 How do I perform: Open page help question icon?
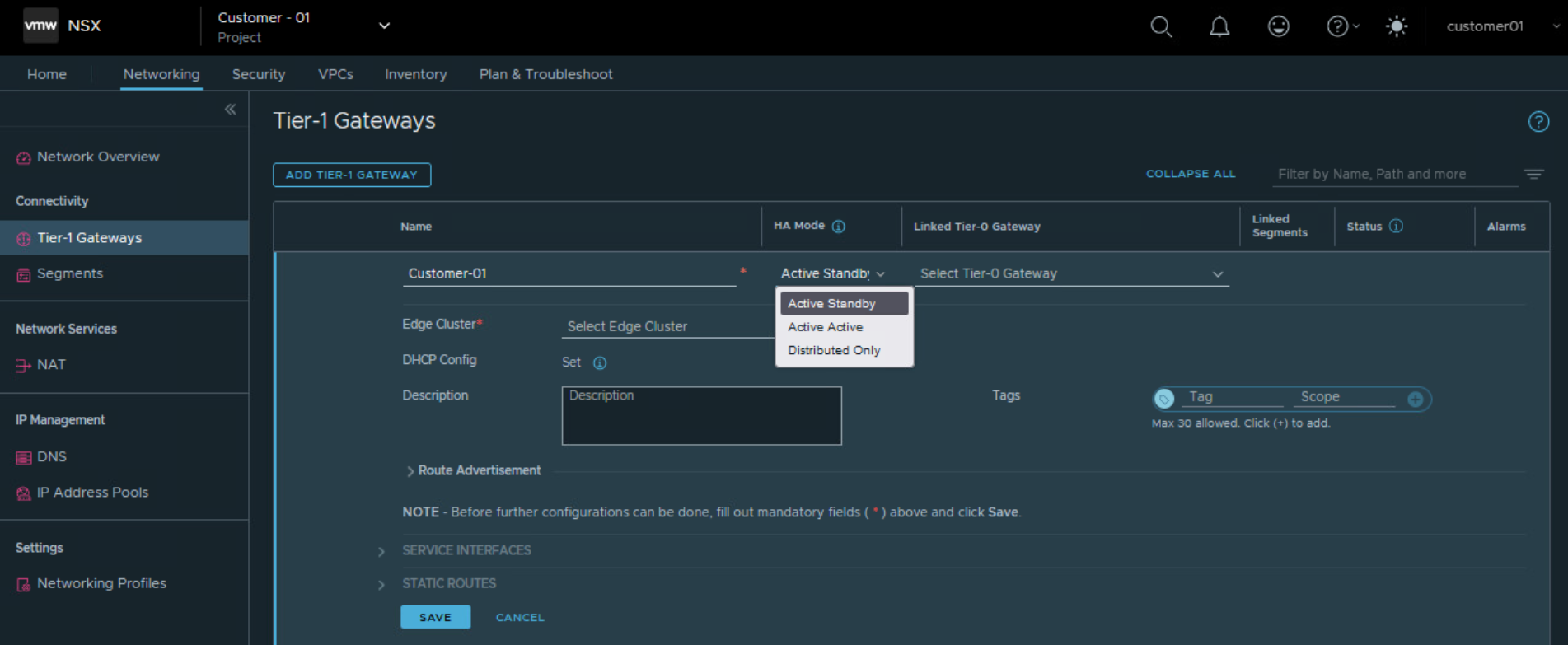click(x=1538, y=122)
